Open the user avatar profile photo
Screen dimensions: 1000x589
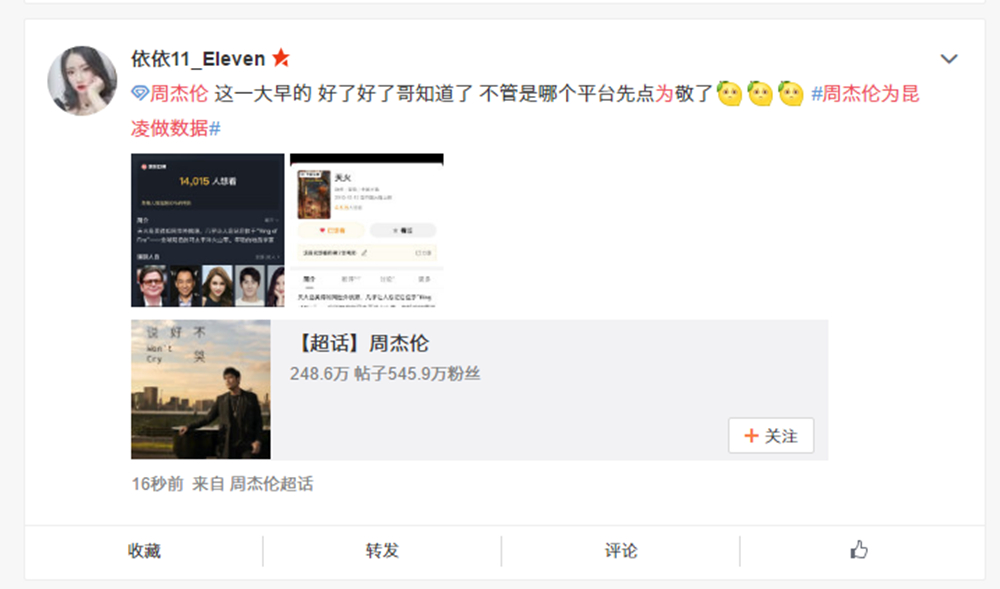(x=82, y=81)
